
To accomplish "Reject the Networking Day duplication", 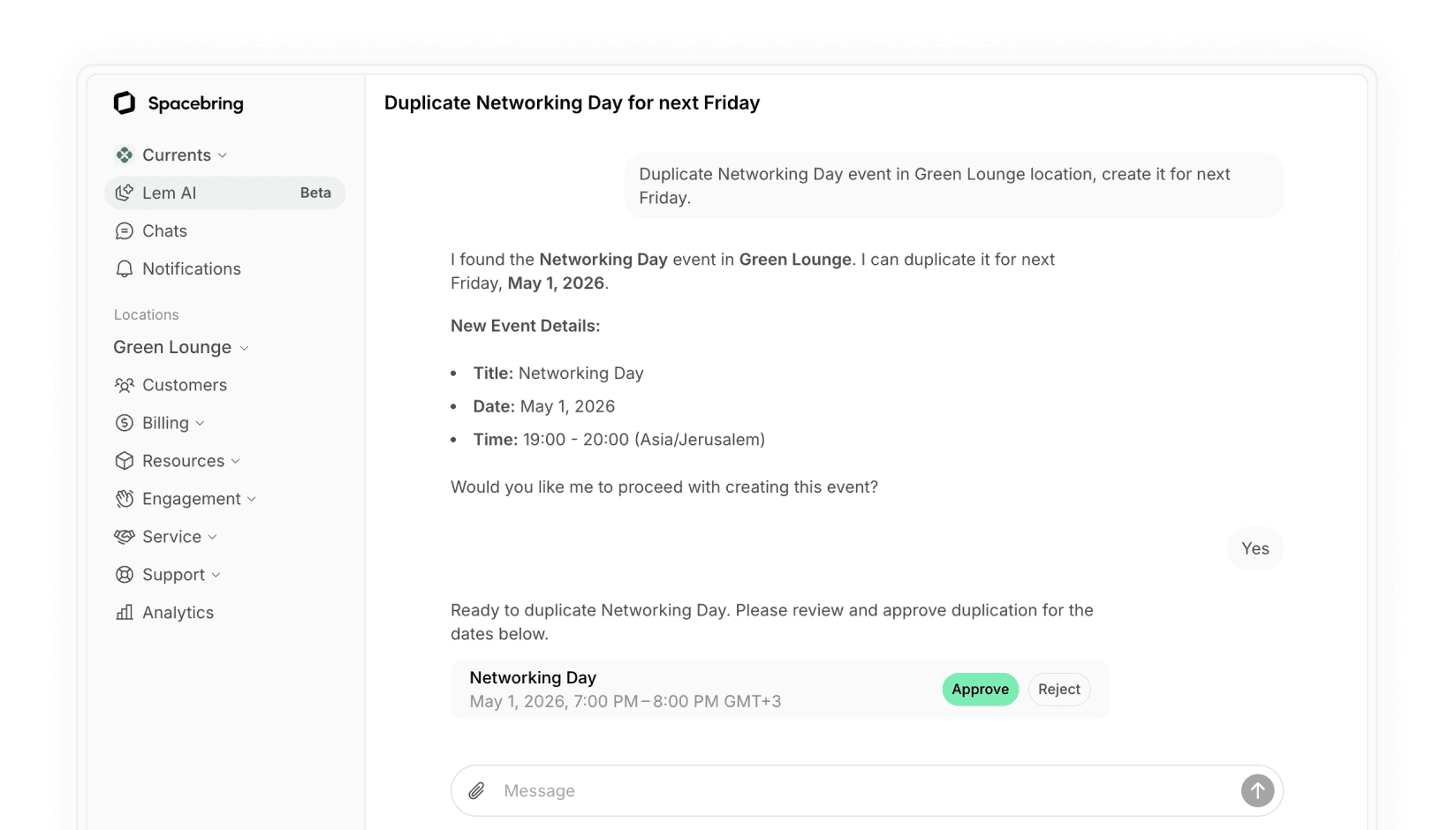I will pyautogui.click(x=1058, y=690).
